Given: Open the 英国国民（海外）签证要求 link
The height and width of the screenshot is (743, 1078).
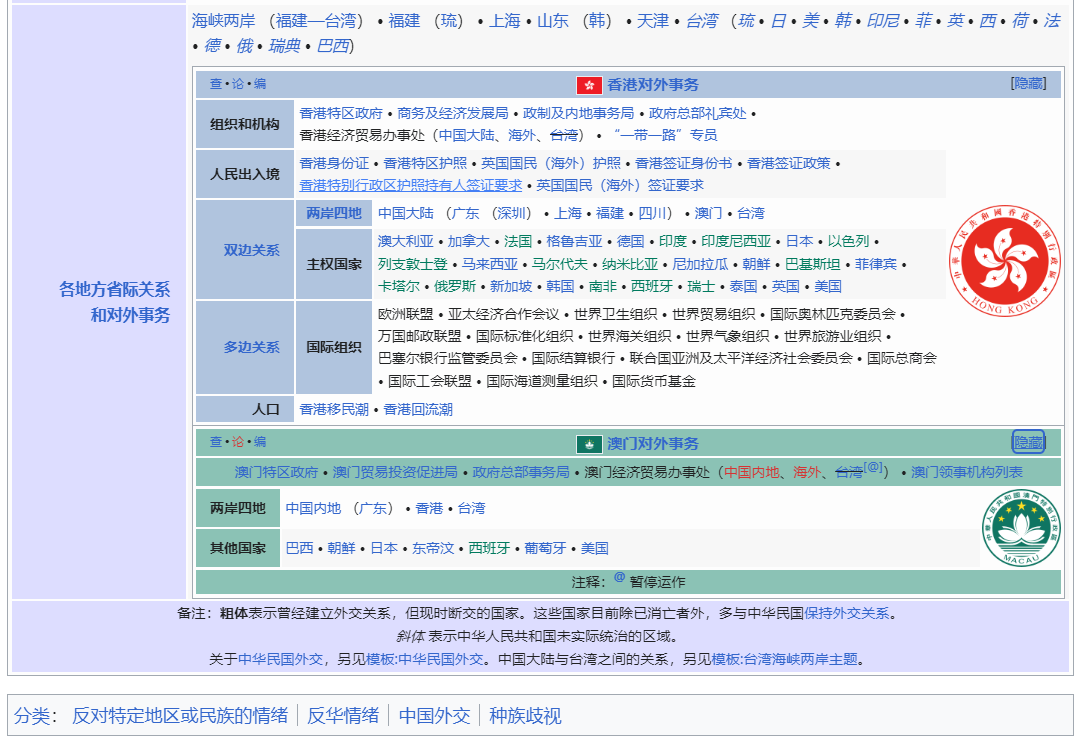Looking at the screenshot, I should (620, 186).
